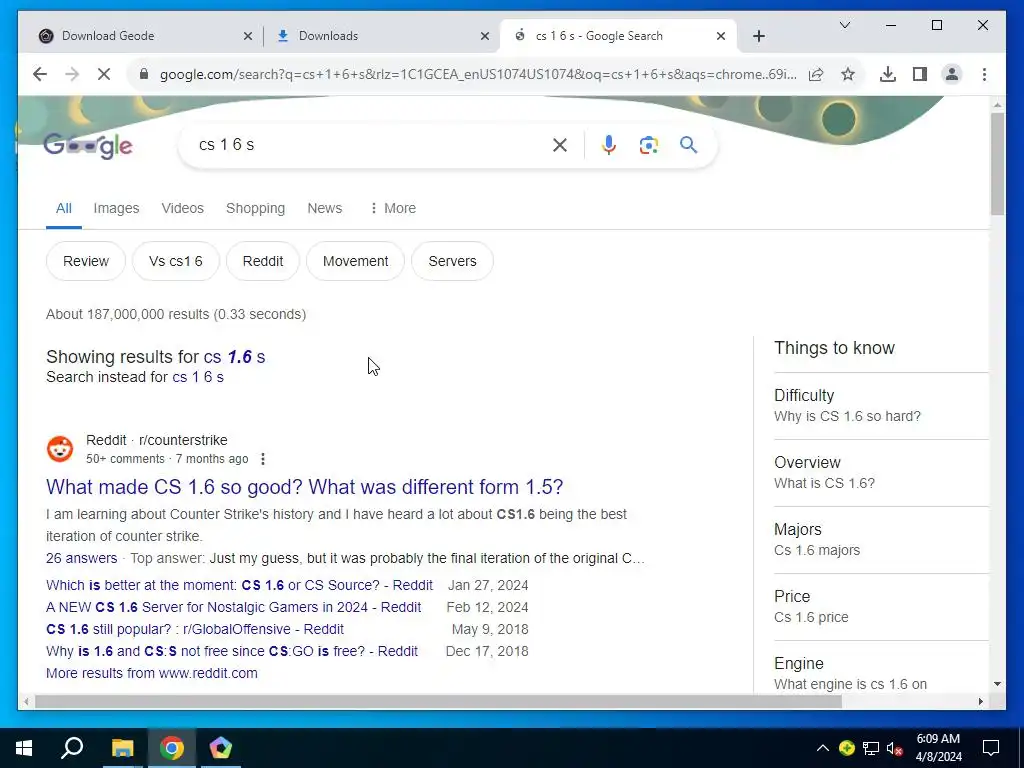Image resolution: width=1024 pixels, height=768 pixels.
Task: Click the scroll down arrow
Action: pyautogui.click(x=997, y=684)
